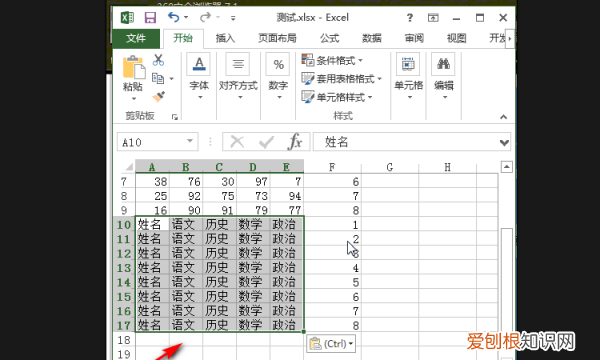Save the workbook with the floppy icon

tap(150, 18)
